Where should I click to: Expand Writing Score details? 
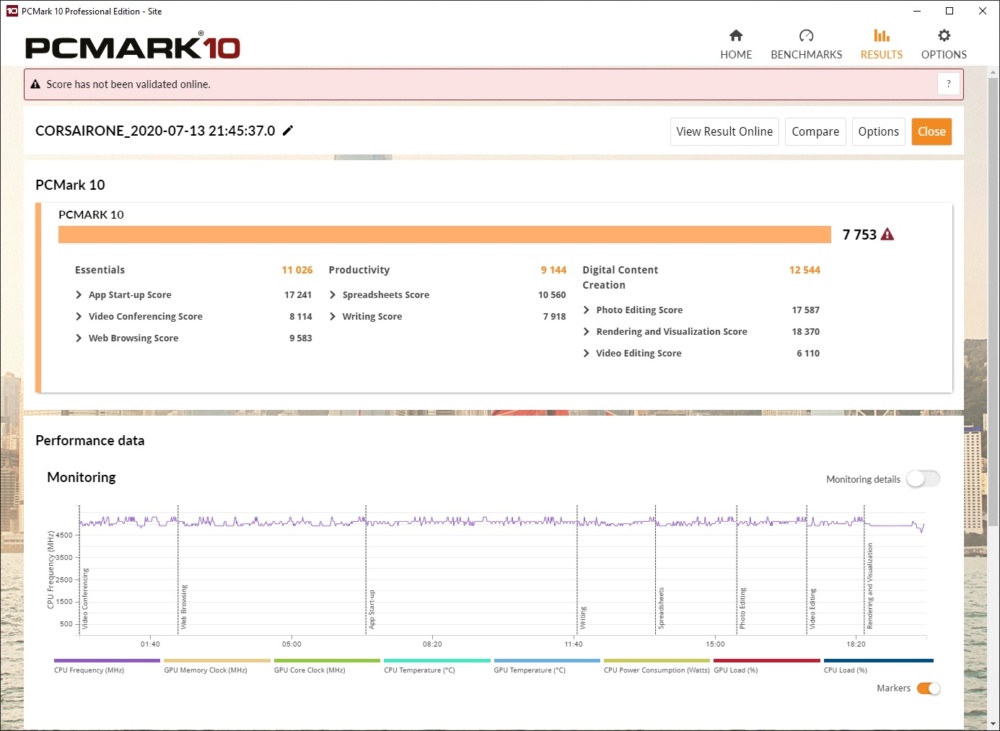coord(332,316)
